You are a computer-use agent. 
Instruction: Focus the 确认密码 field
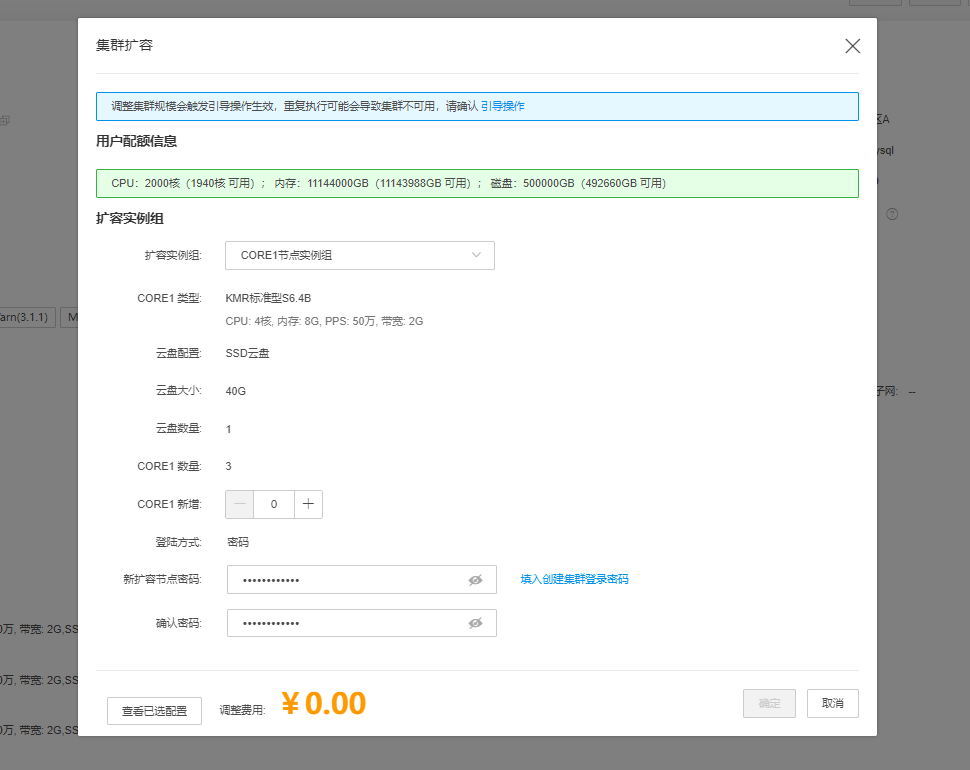361,623
